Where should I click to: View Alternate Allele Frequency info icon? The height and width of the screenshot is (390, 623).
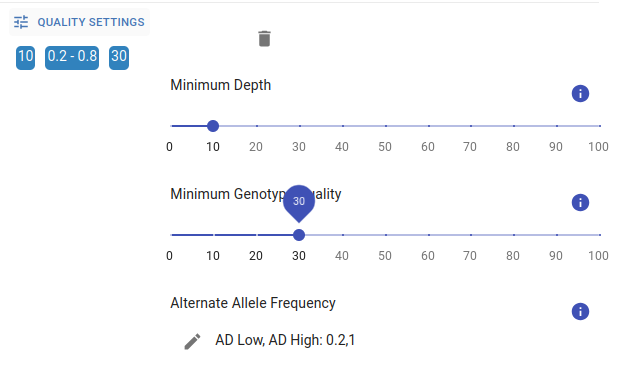pyautogui.click(x=580, y=311)
